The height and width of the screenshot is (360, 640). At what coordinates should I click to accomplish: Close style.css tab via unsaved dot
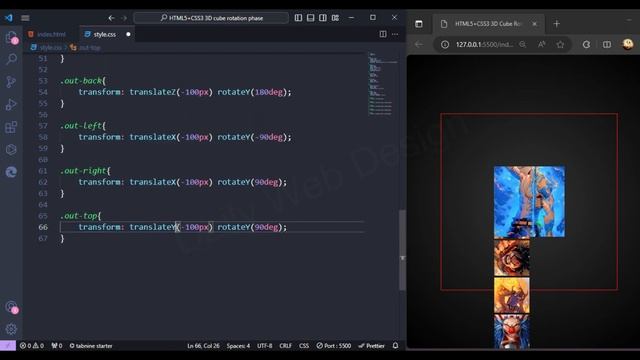(x=128, y=34)
